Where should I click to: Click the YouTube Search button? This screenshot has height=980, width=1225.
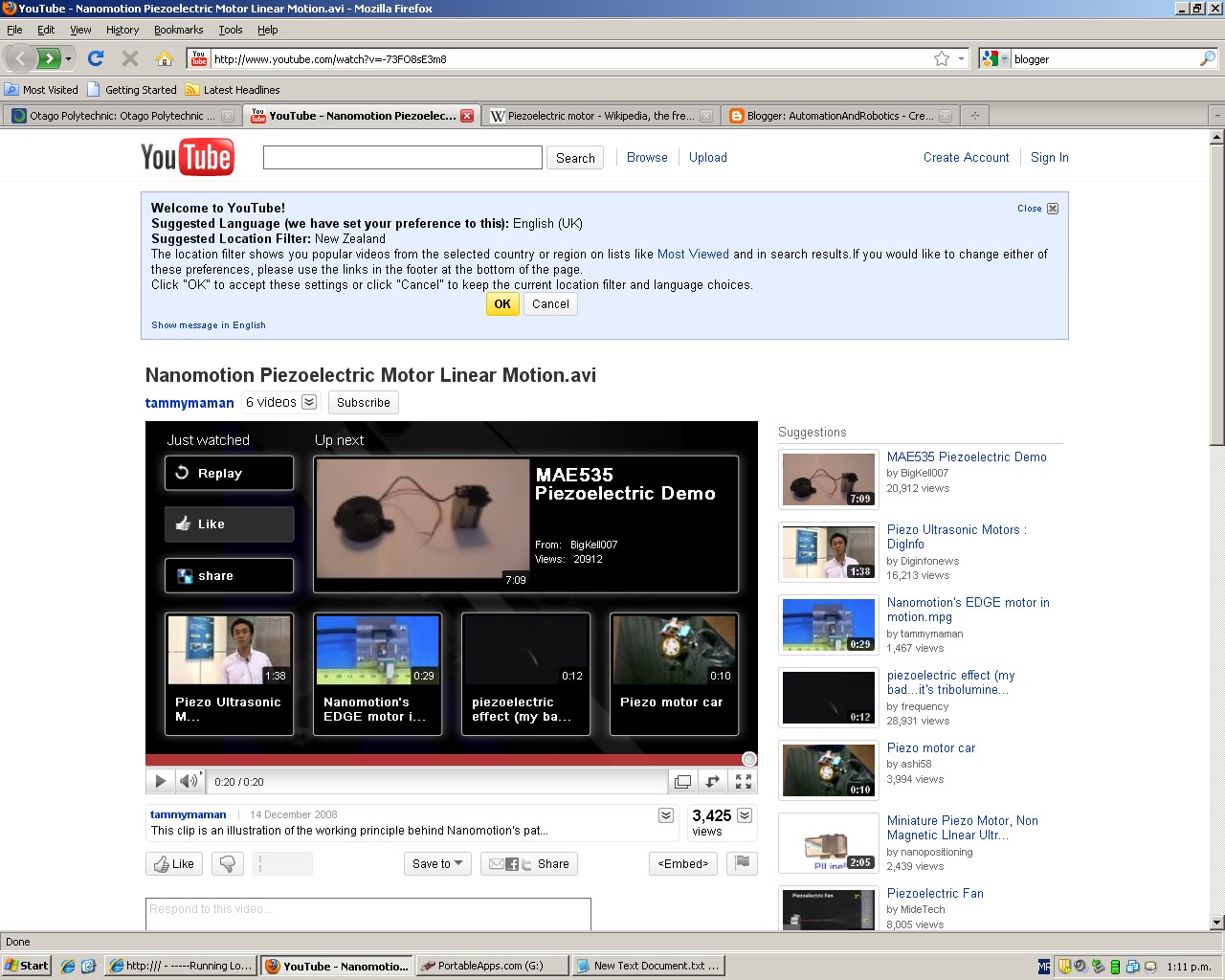pos(575,158)
